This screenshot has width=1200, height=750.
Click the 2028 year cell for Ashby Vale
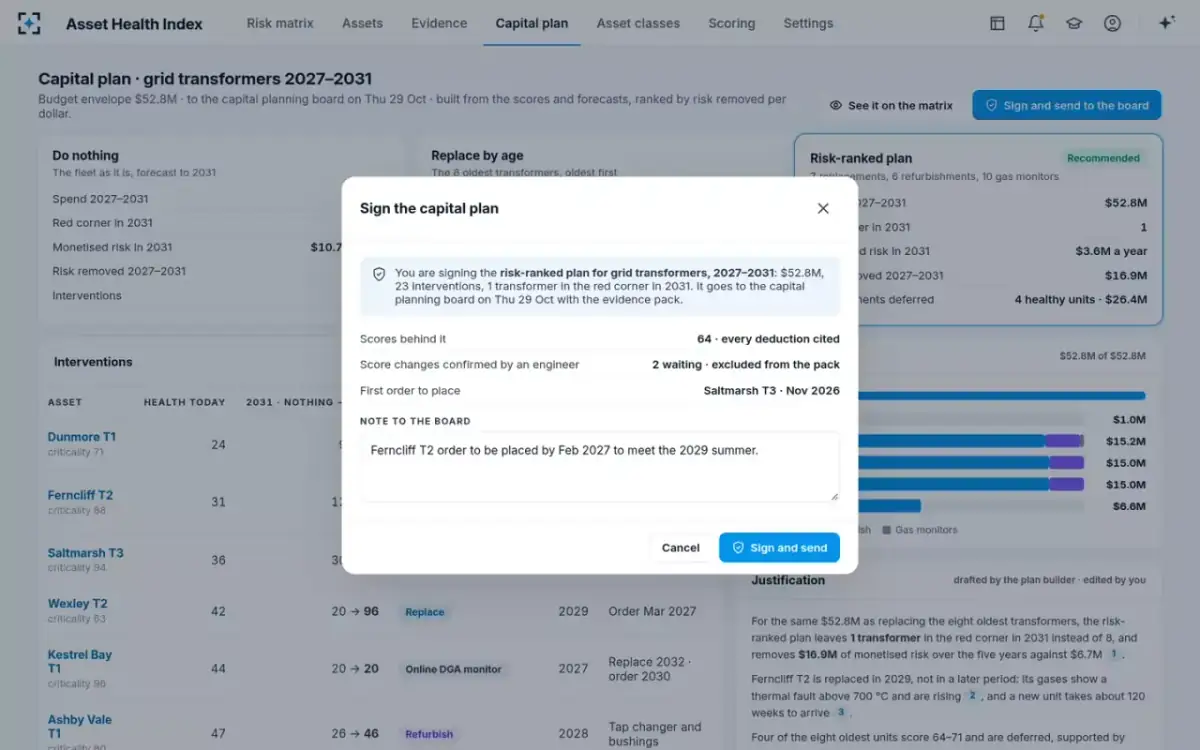point(573,734)
